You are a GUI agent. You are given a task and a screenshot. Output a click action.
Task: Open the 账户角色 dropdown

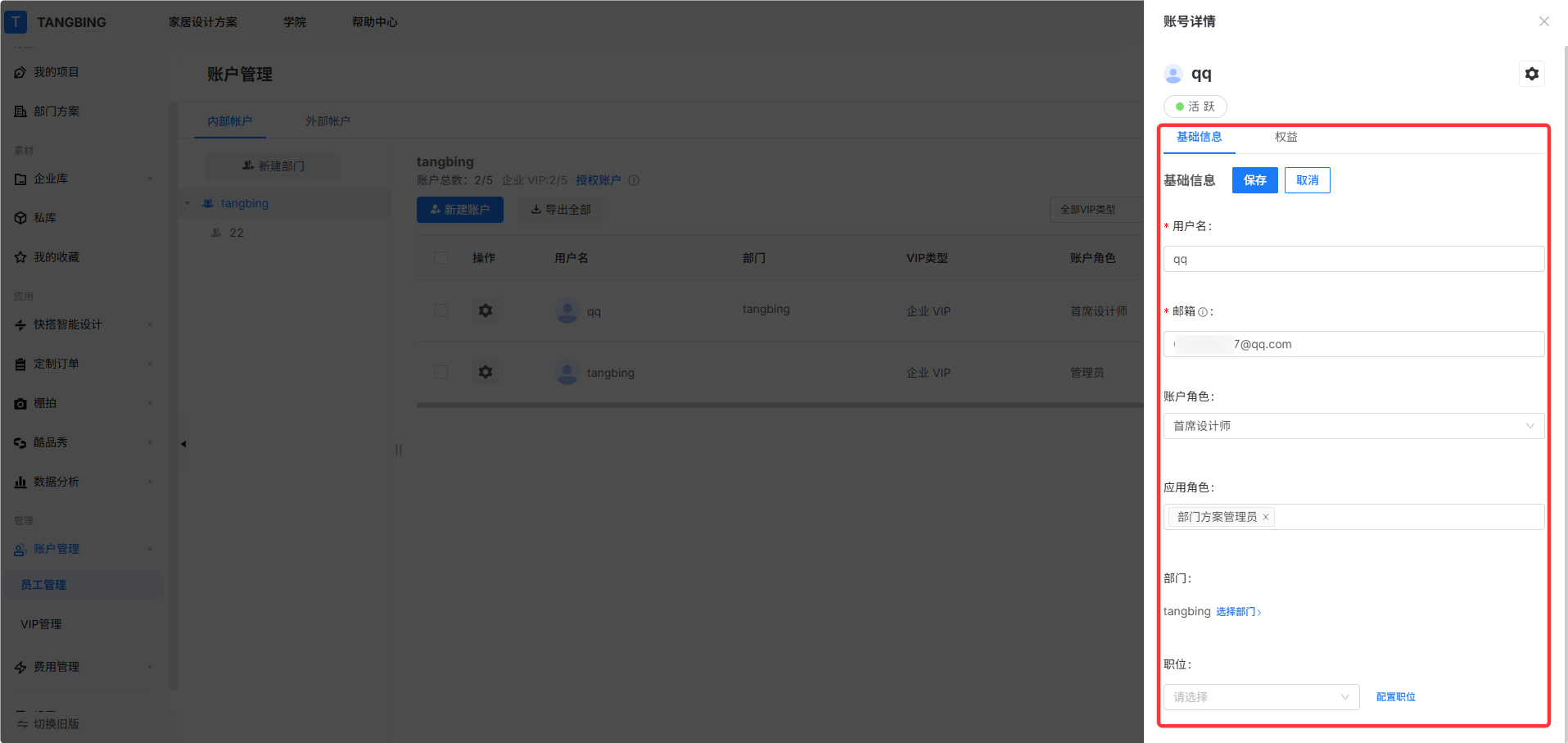click(x=1353, y=426)
